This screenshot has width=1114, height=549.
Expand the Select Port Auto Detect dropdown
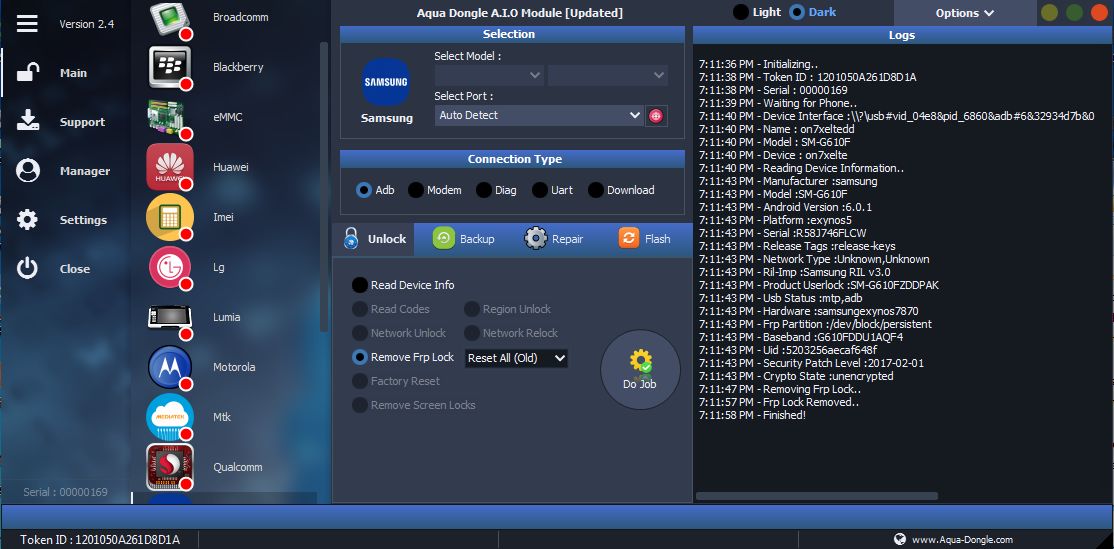[539, 116]
